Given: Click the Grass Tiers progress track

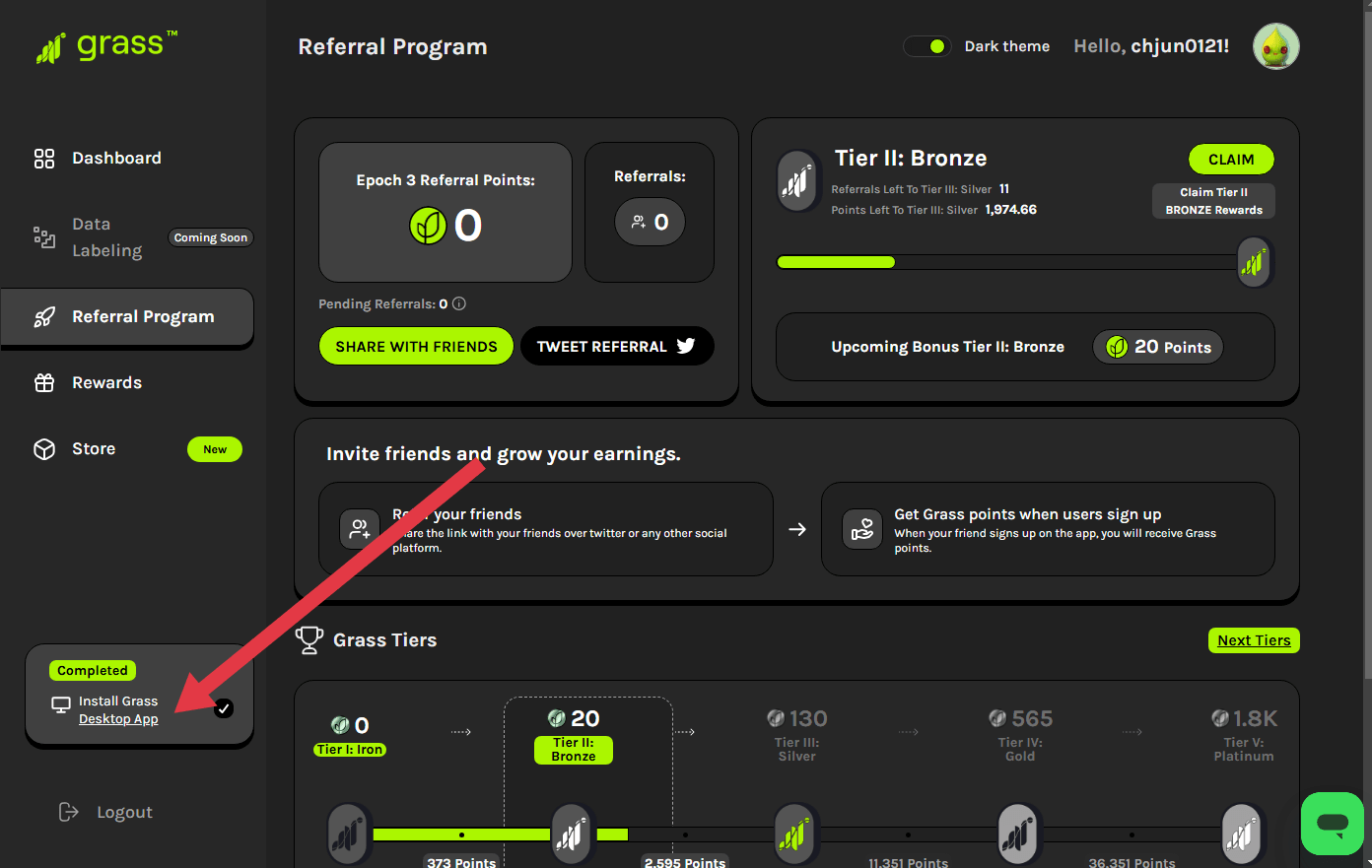Looking at the screenshot, I should point(794,835).
